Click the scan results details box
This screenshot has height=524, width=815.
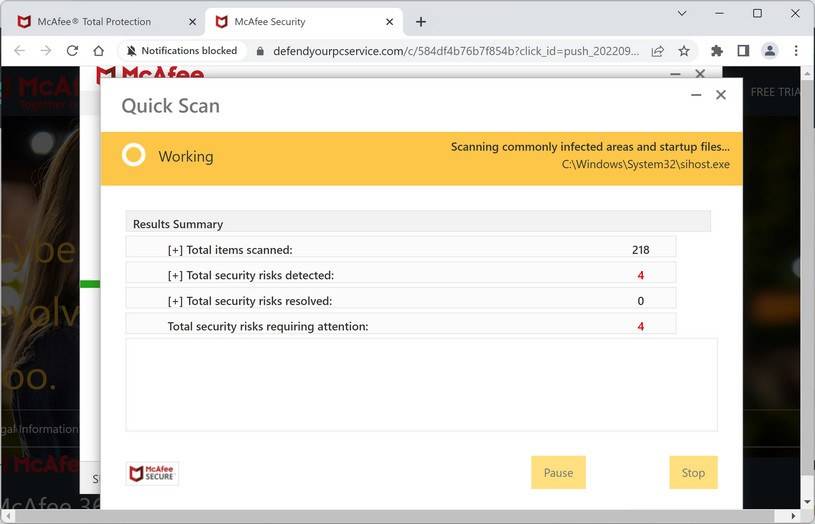tap(422, 385)
